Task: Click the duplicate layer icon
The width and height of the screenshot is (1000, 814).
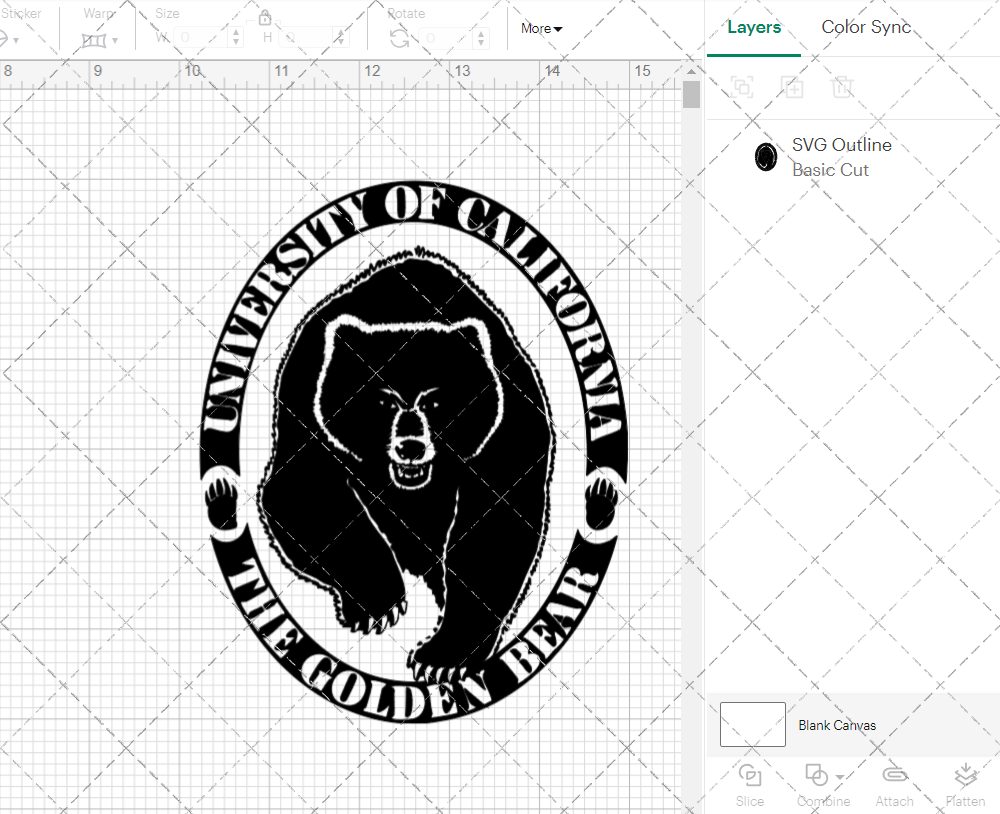Action: tap(742, 87)
